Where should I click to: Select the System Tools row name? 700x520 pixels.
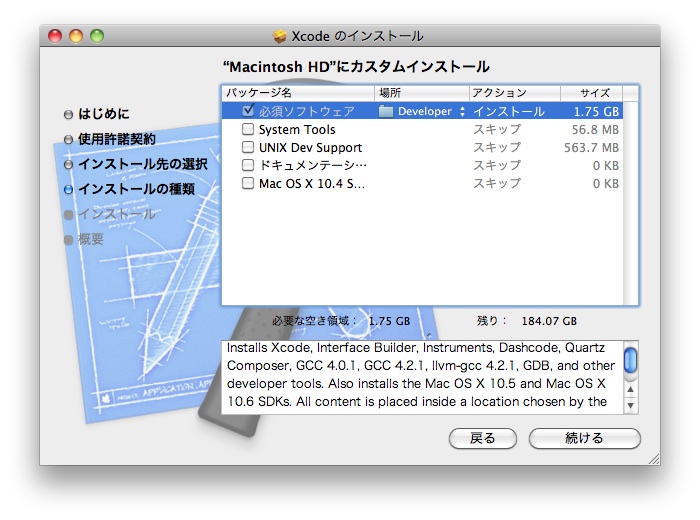pos(297,129)
